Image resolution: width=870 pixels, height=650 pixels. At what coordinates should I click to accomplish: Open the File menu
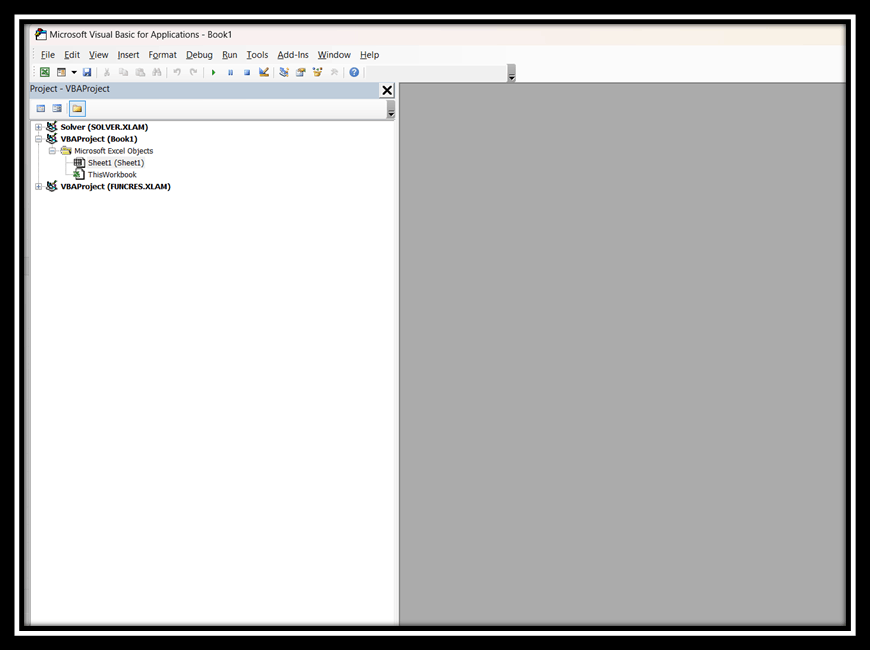click(x=48, y=55)
